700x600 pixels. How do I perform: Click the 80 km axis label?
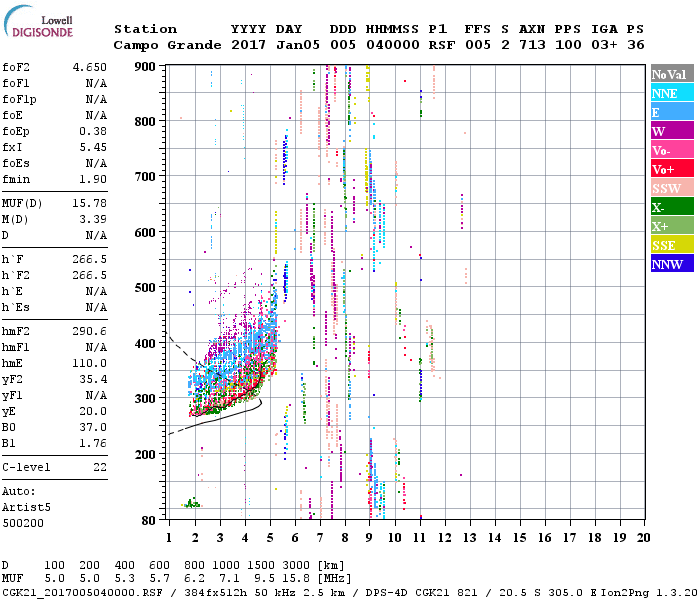[149, 520]
